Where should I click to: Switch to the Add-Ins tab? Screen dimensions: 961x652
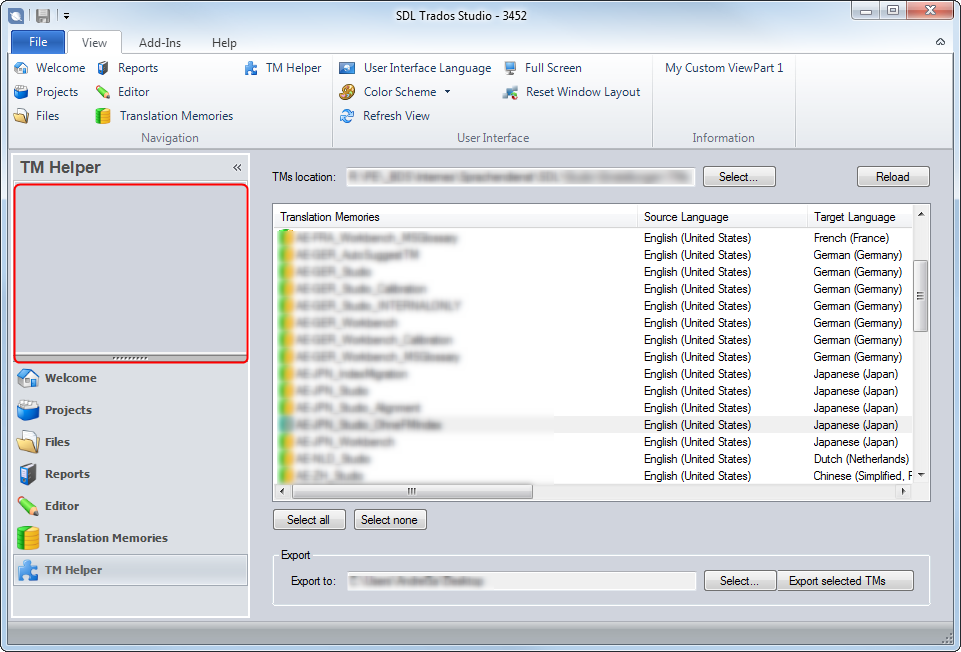160,43
